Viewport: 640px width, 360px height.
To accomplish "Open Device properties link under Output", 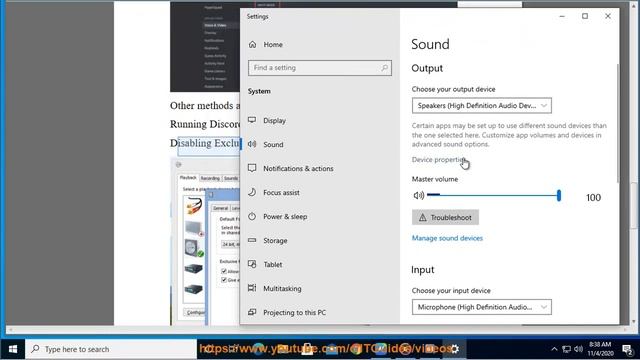I will [438, 160].
